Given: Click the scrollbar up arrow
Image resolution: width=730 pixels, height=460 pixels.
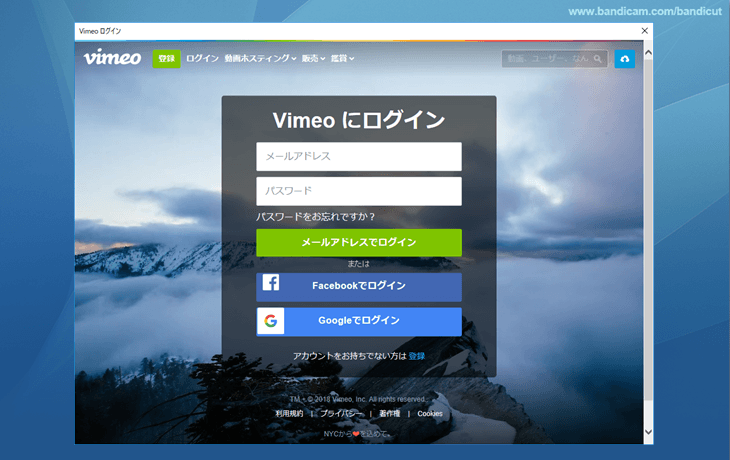Looking at the screenshot, I should pyautogui.click(x=648, y=53).
